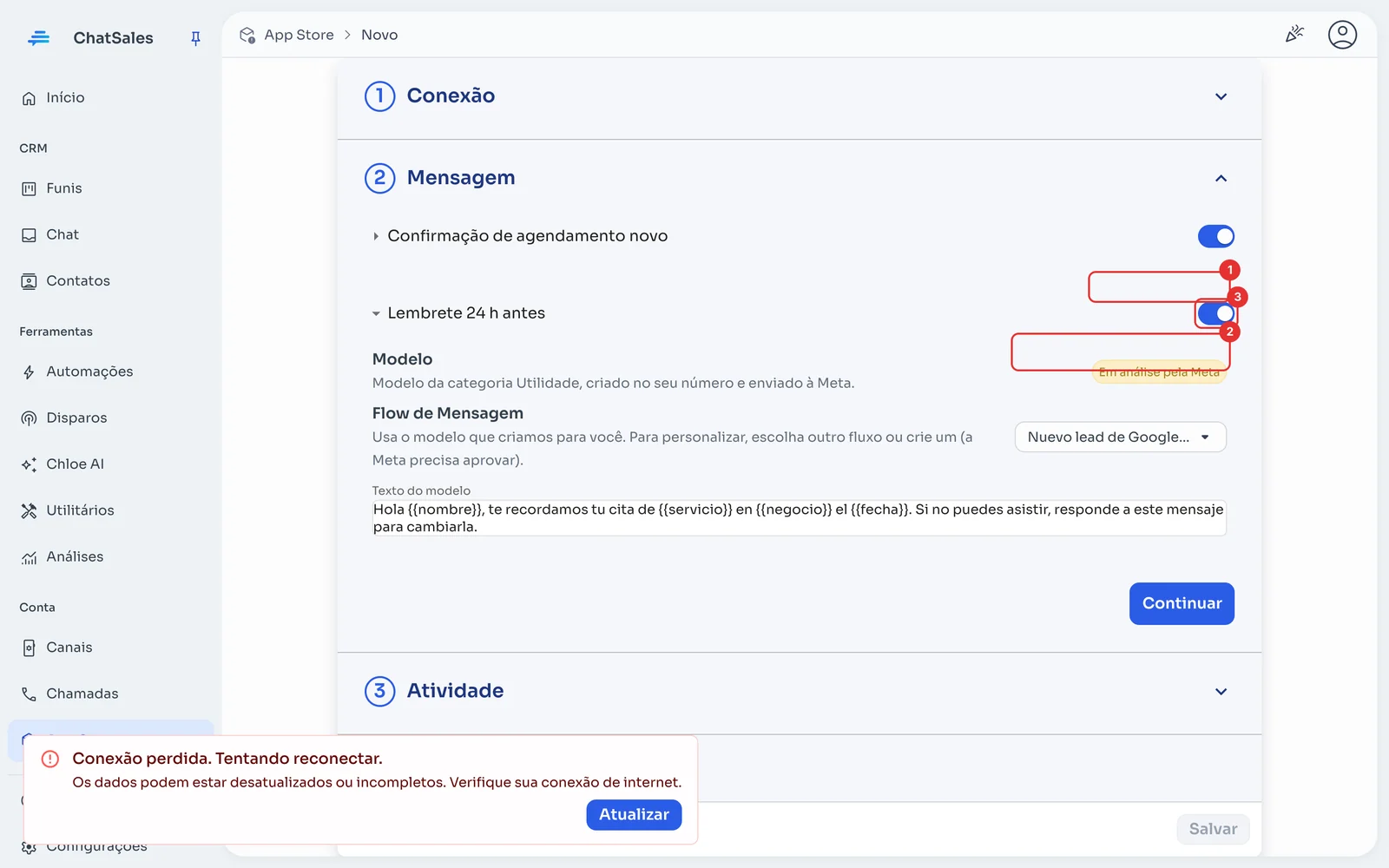
Task: Click the ChatSales brand name
Action: coord(113,38)
